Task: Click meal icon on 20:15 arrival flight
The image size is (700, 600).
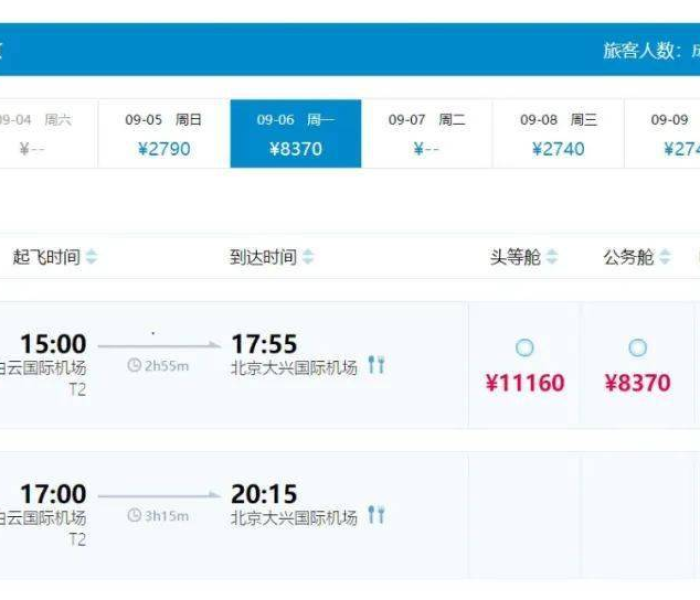Action: click(x=376, y=515)
